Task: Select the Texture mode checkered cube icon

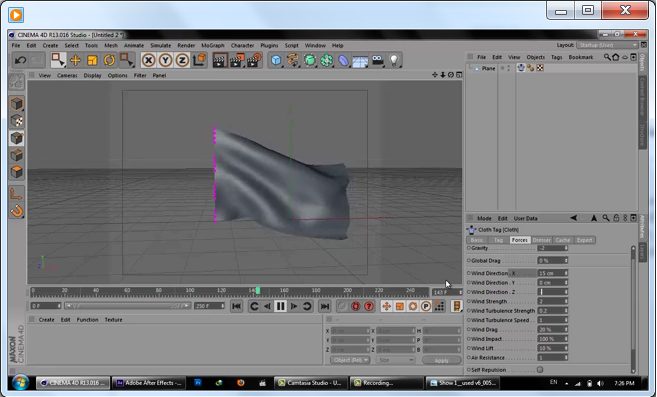Action: coord(17,121)
